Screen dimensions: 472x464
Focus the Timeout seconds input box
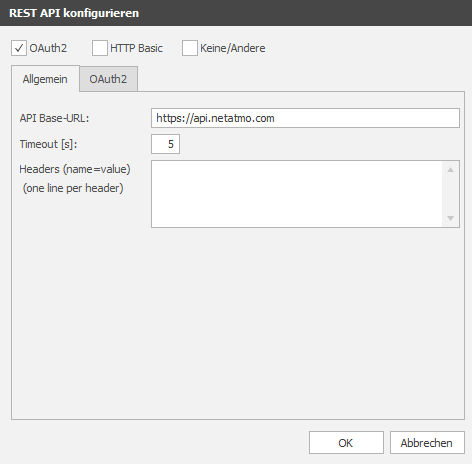(165, 144)
